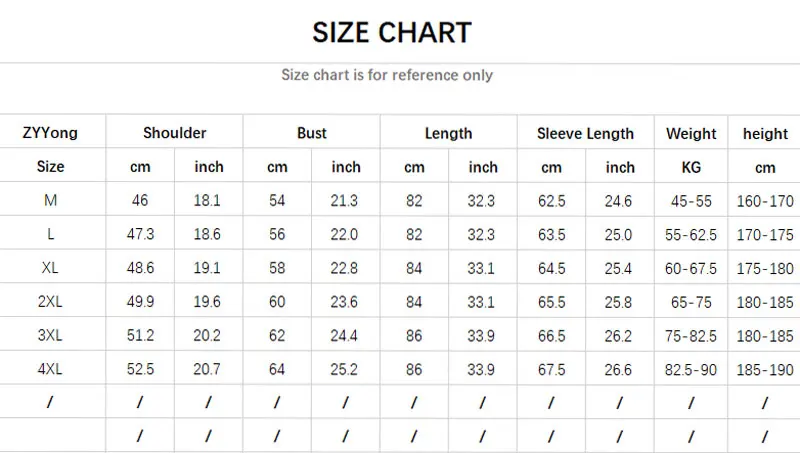
Task: Click the 'Size chart is for reference only' note
Action: (387, 75)
